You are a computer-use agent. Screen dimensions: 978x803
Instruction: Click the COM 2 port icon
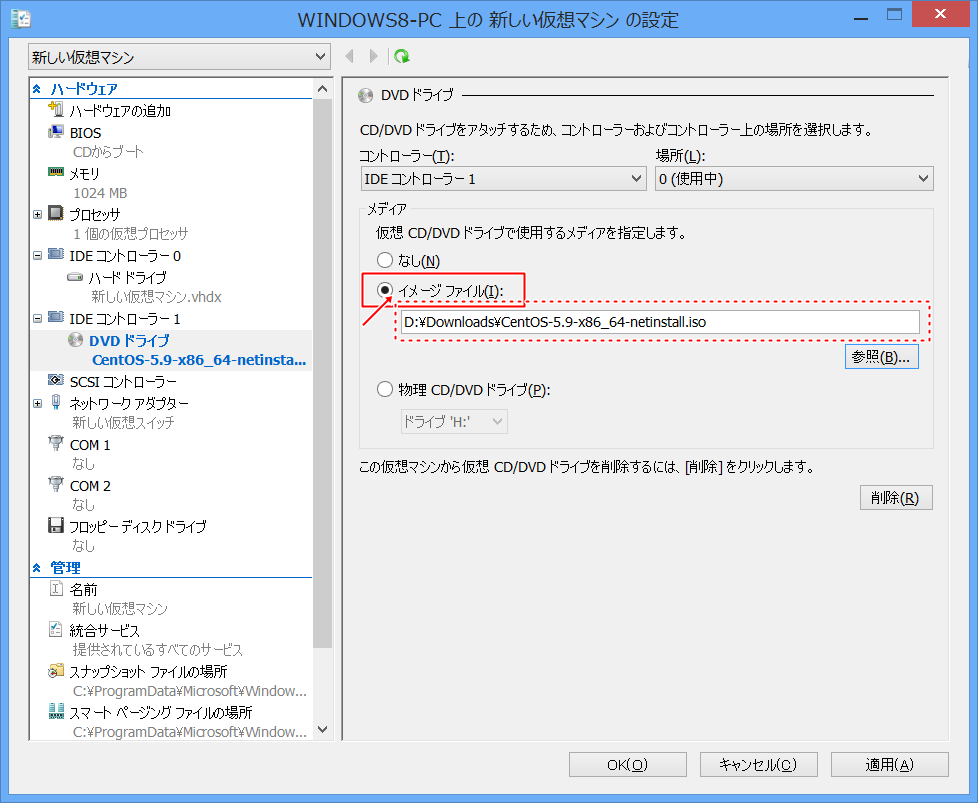click(56, 484)
